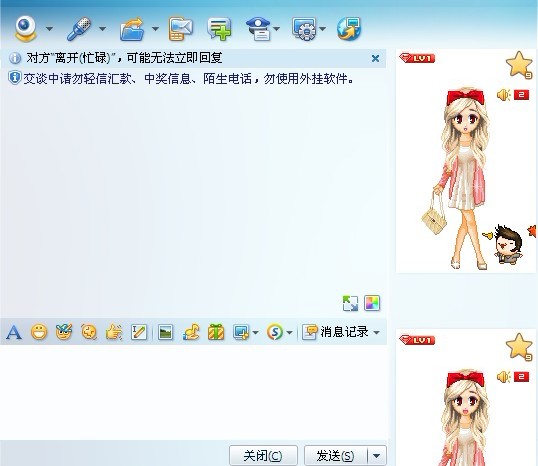Open the 消息记录 message history
Screen dimensions: 538x466
(336, 332)
